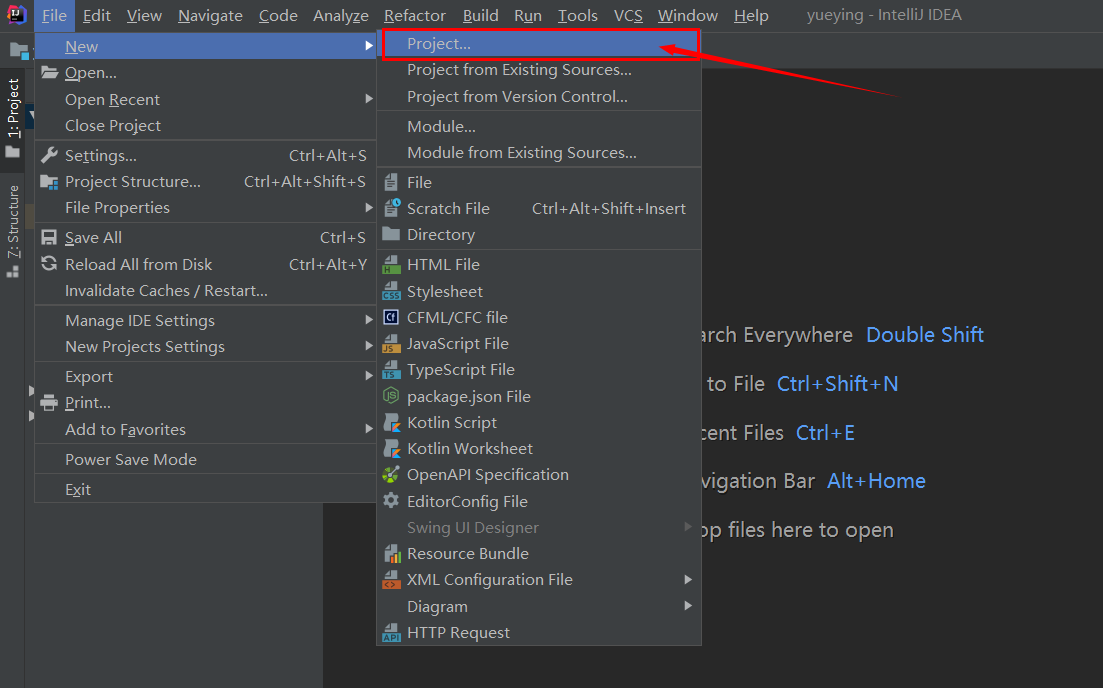
Task: Open the Build menu
Action: (x=480, y=15)
